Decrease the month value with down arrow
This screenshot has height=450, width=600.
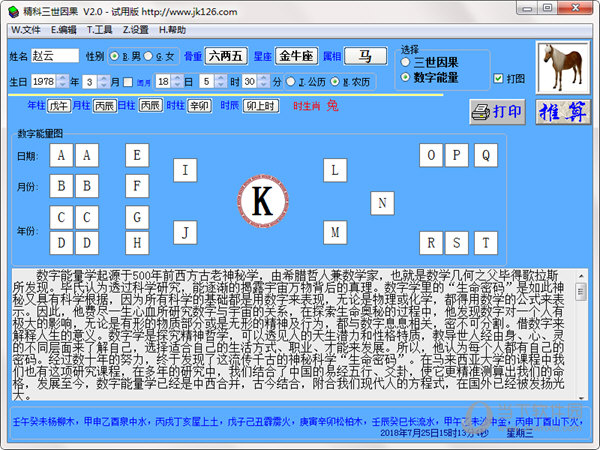tap(103, 85)
